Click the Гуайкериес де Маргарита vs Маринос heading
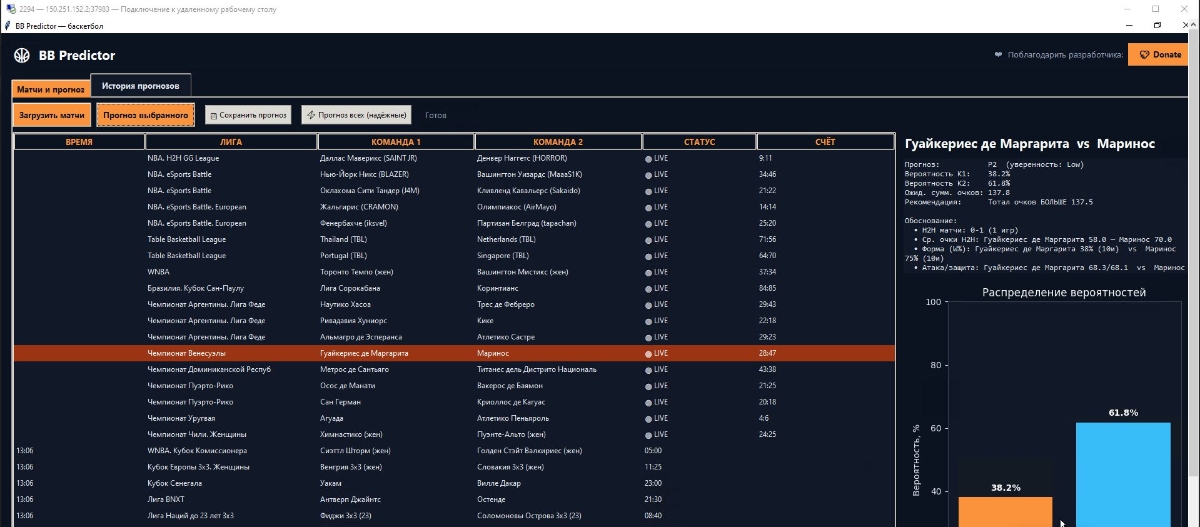This screenshot has width=1200, height=527. [x=1029, y=144]
